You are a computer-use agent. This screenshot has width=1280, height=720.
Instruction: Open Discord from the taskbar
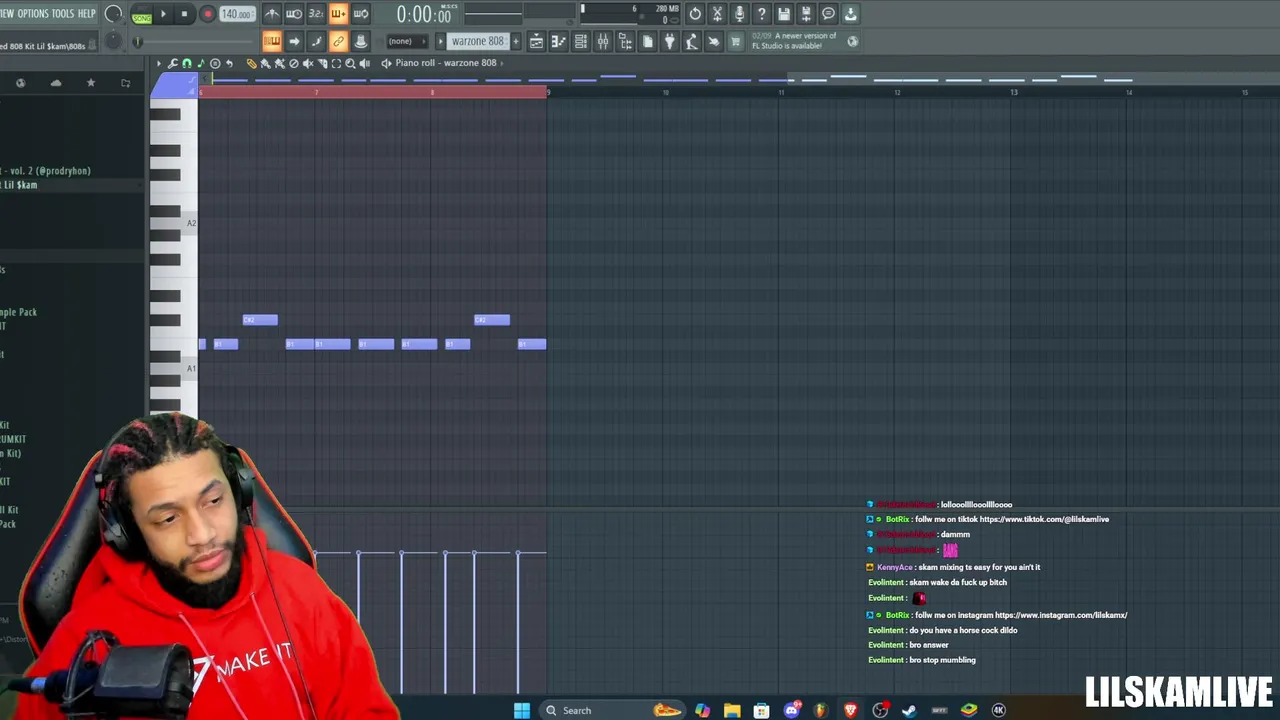point(791,710)
